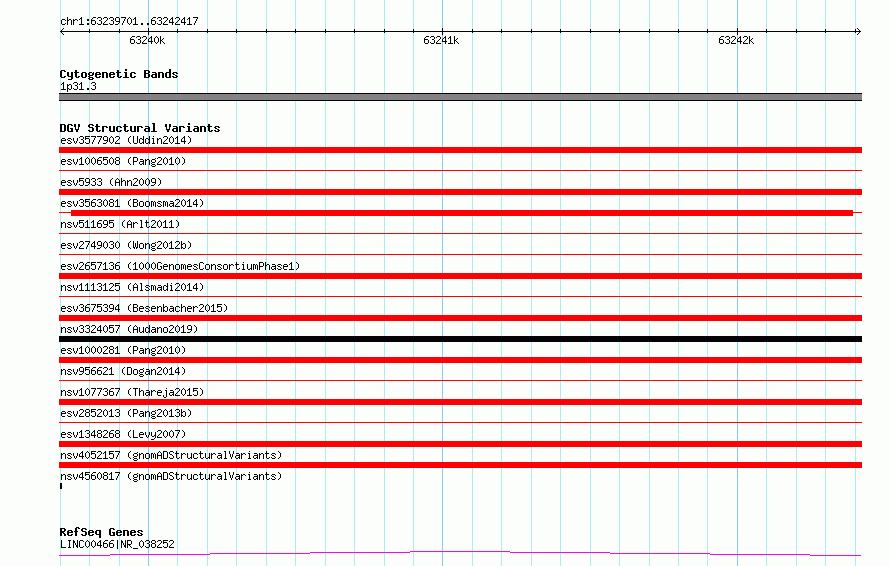The height and width of the screenshot is (566, 890).
Task: Click the 63240k ruler tick label
Action: tap(147, 41)
